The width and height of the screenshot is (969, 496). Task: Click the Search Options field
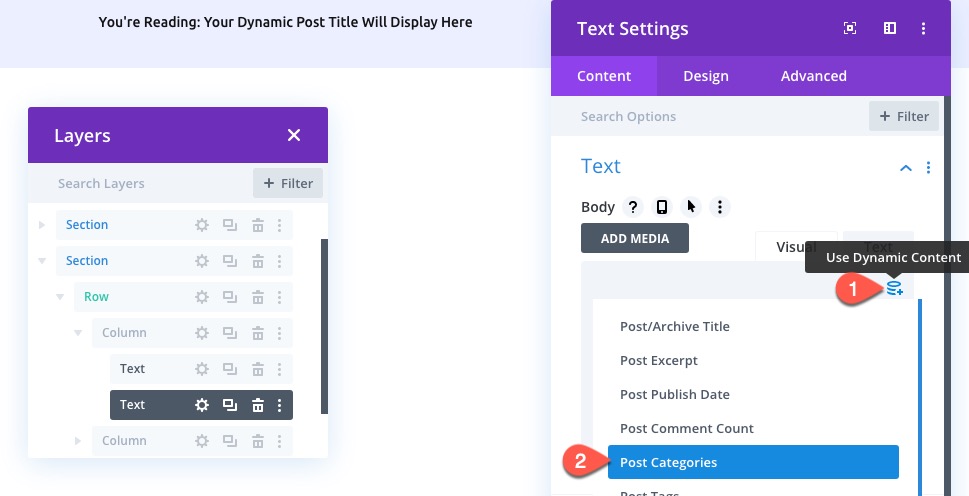[x=710, y=117]
